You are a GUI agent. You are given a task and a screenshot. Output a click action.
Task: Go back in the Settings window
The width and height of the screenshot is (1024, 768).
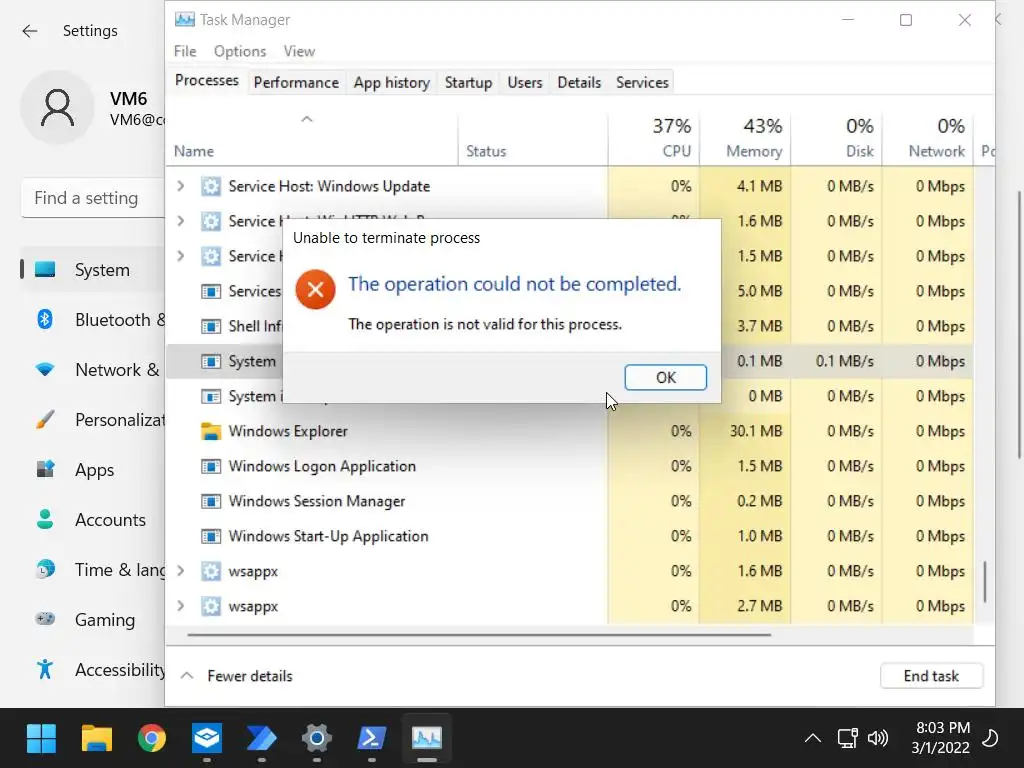29,31
